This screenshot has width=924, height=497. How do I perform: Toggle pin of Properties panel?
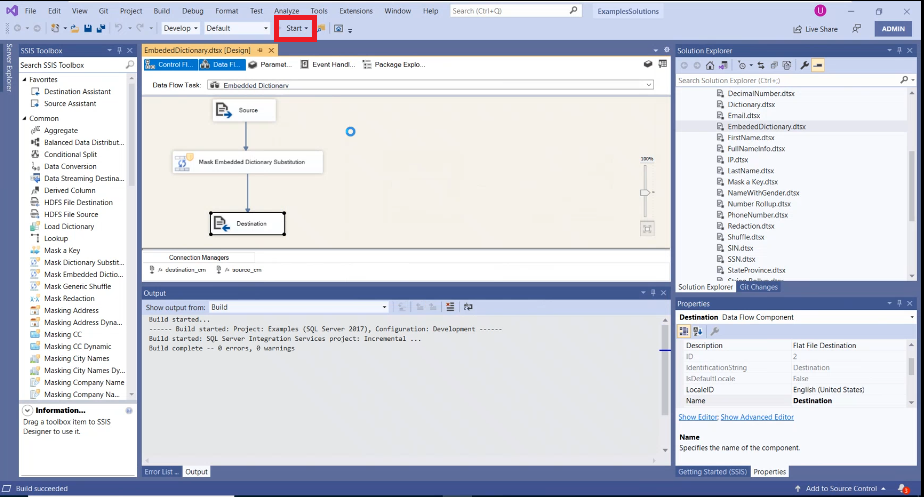pyautogui.click(x=899, y=304)
